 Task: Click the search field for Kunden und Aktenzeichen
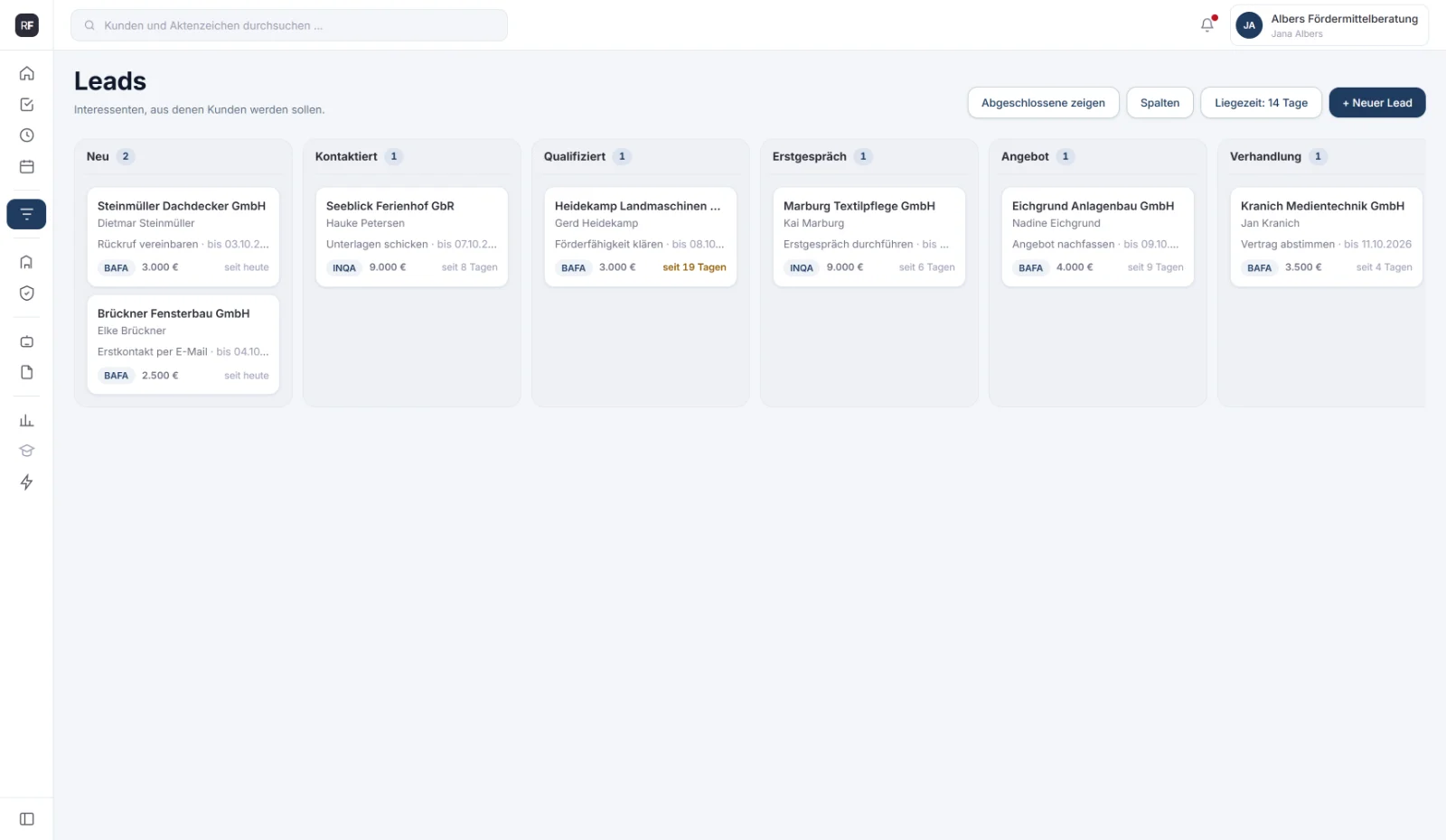coord(289,25)
